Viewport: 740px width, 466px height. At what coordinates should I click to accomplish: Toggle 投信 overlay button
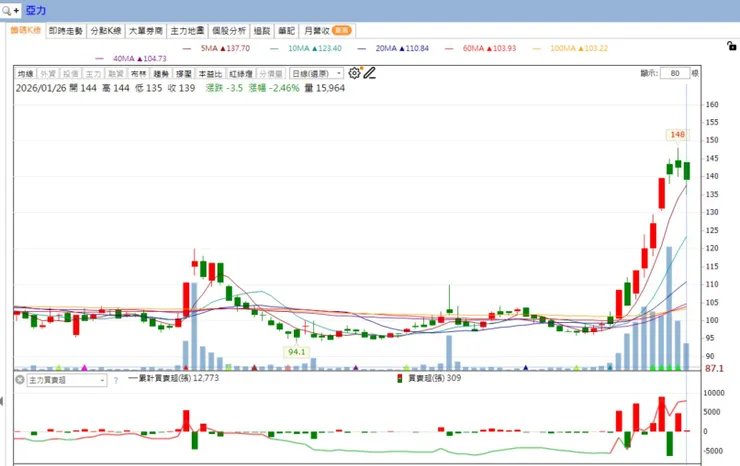pos(71,74)
